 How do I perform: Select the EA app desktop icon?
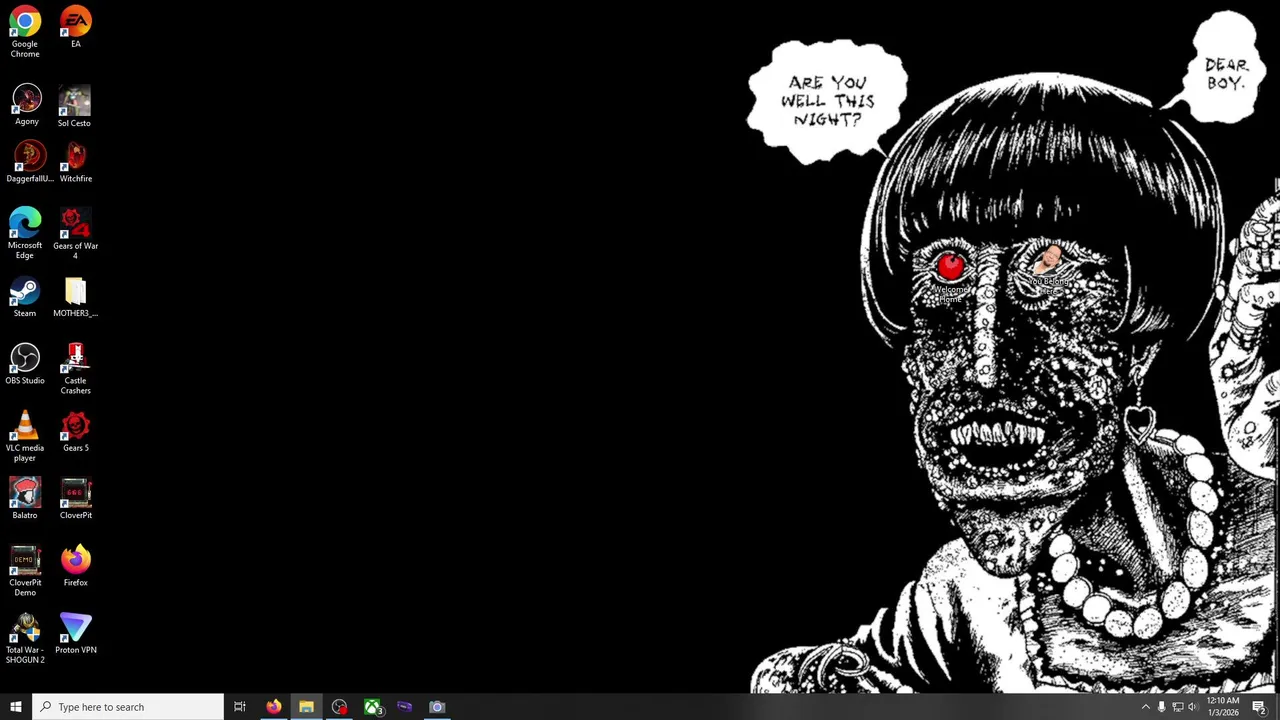click(x=75, y=27)
